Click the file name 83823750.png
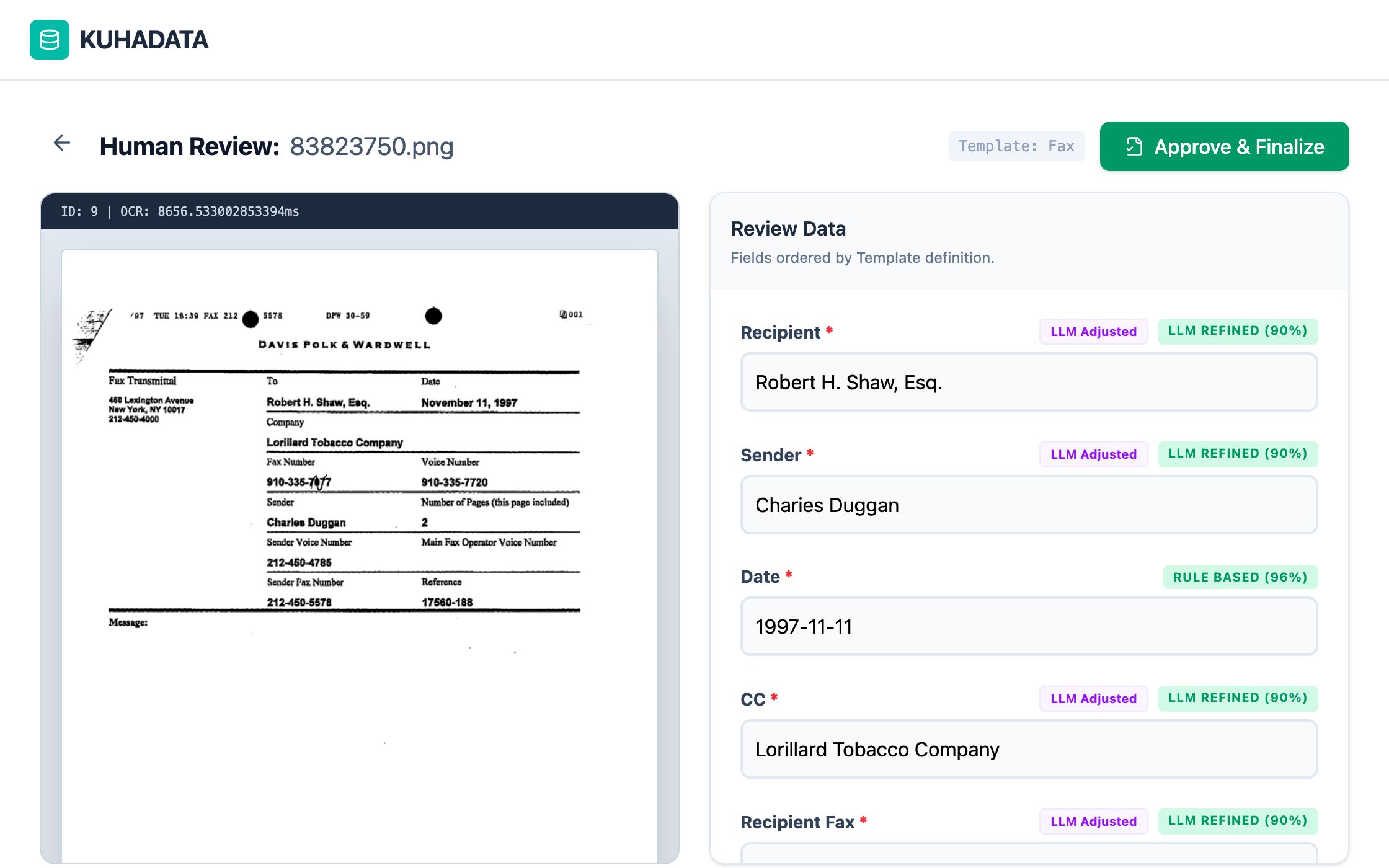 [371, 146]
